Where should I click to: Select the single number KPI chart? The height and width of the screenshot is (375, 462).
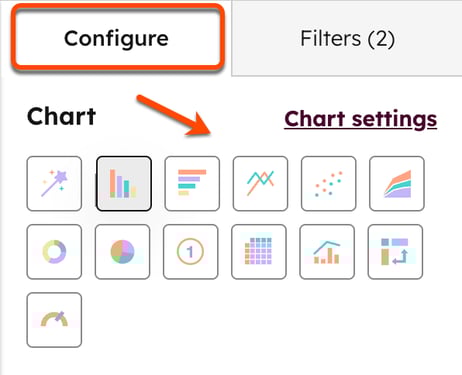[x=191, y=252]
